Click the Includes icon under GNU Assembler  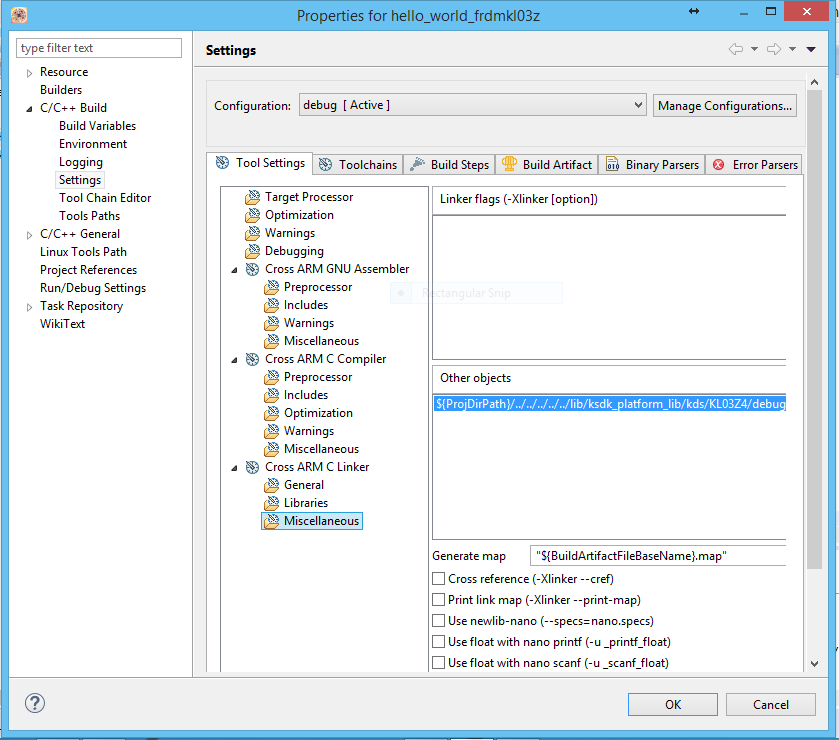click(271, 305)
